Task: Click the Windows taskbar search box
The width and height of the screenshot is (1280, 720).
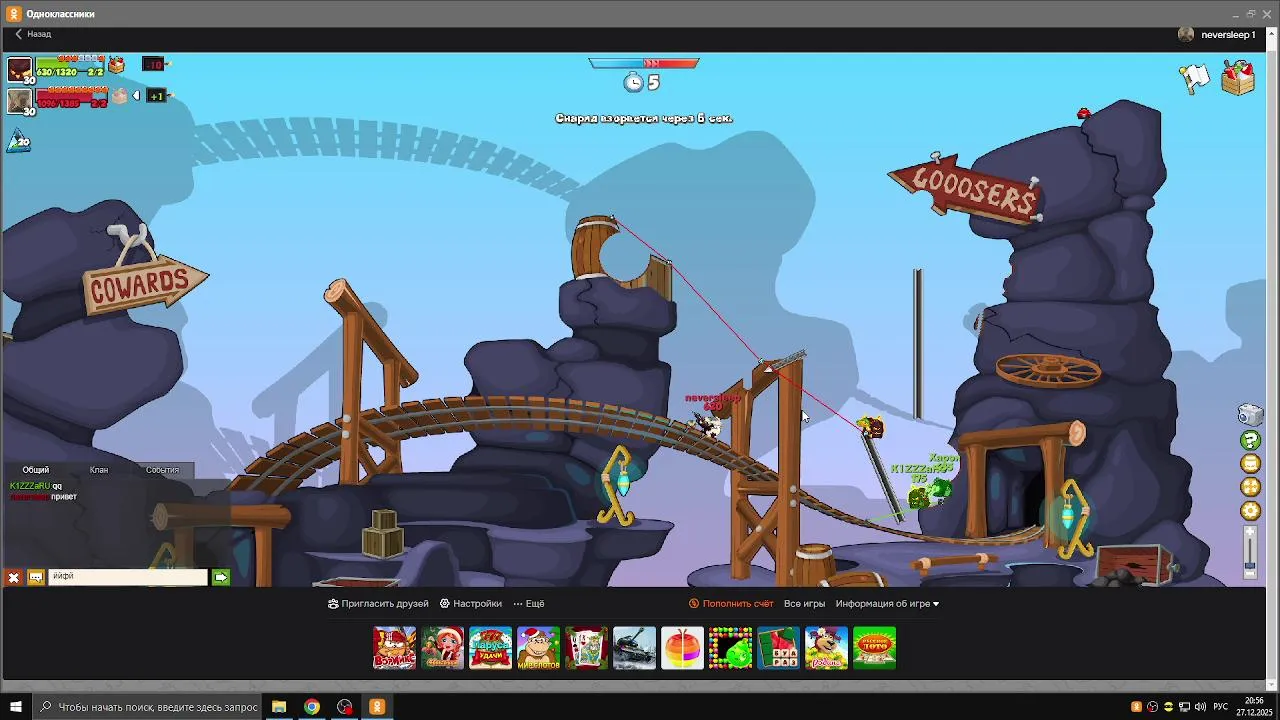Action: pos(148,707)
